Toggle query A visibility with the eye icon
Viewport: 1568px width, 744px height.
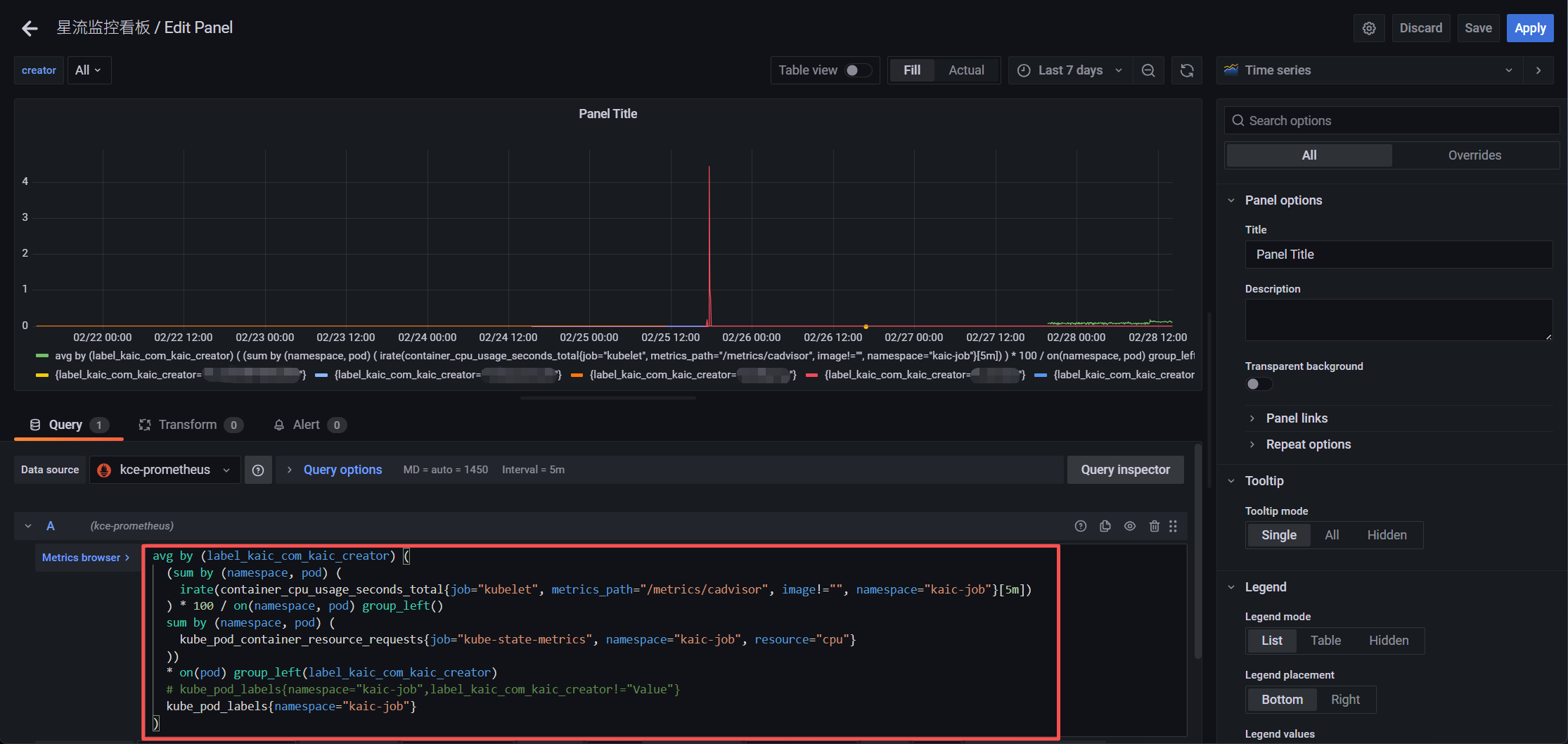pyautogui.click(x=1129, y=526)
